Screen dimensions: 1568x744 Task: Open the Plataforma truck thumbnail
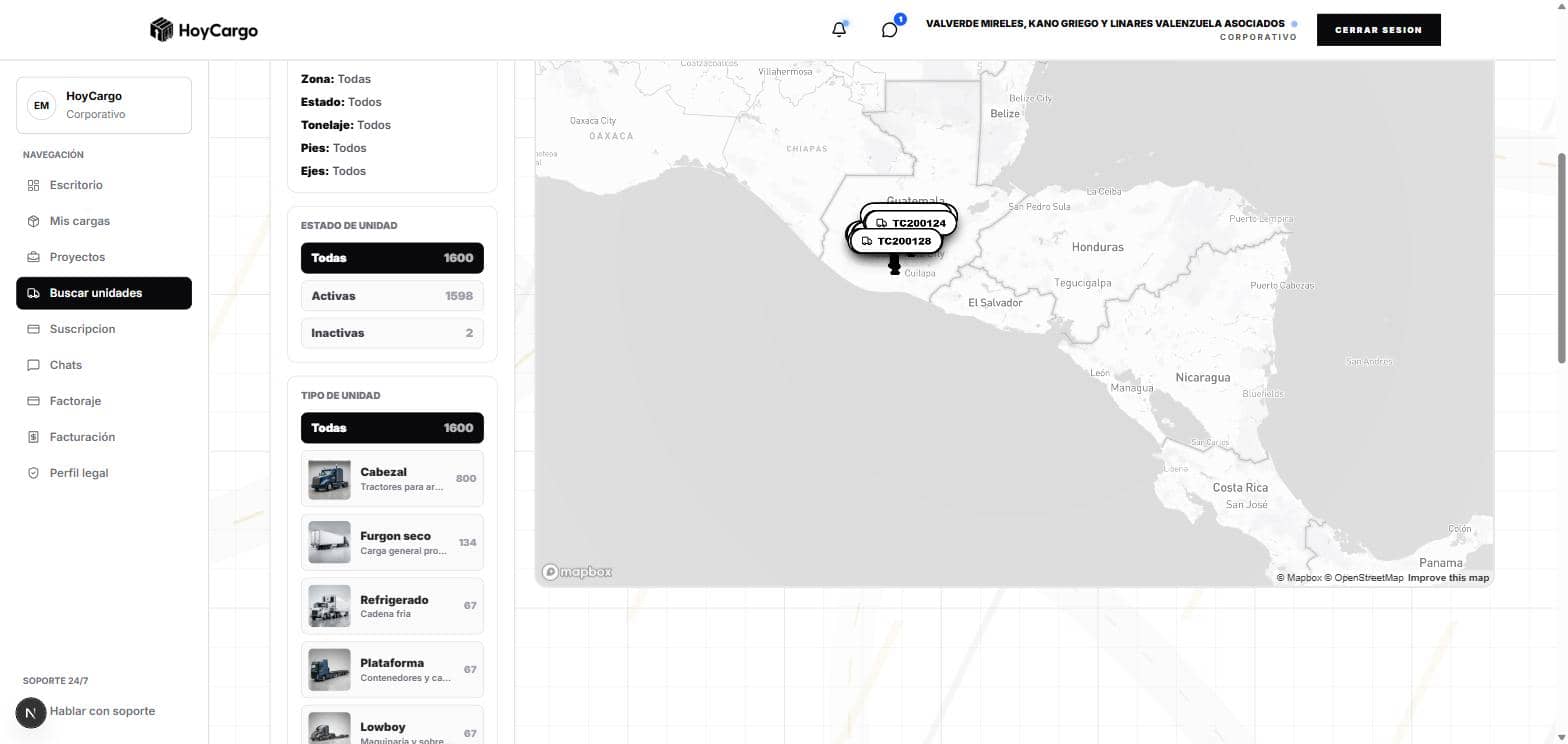(x=329, y=670)
